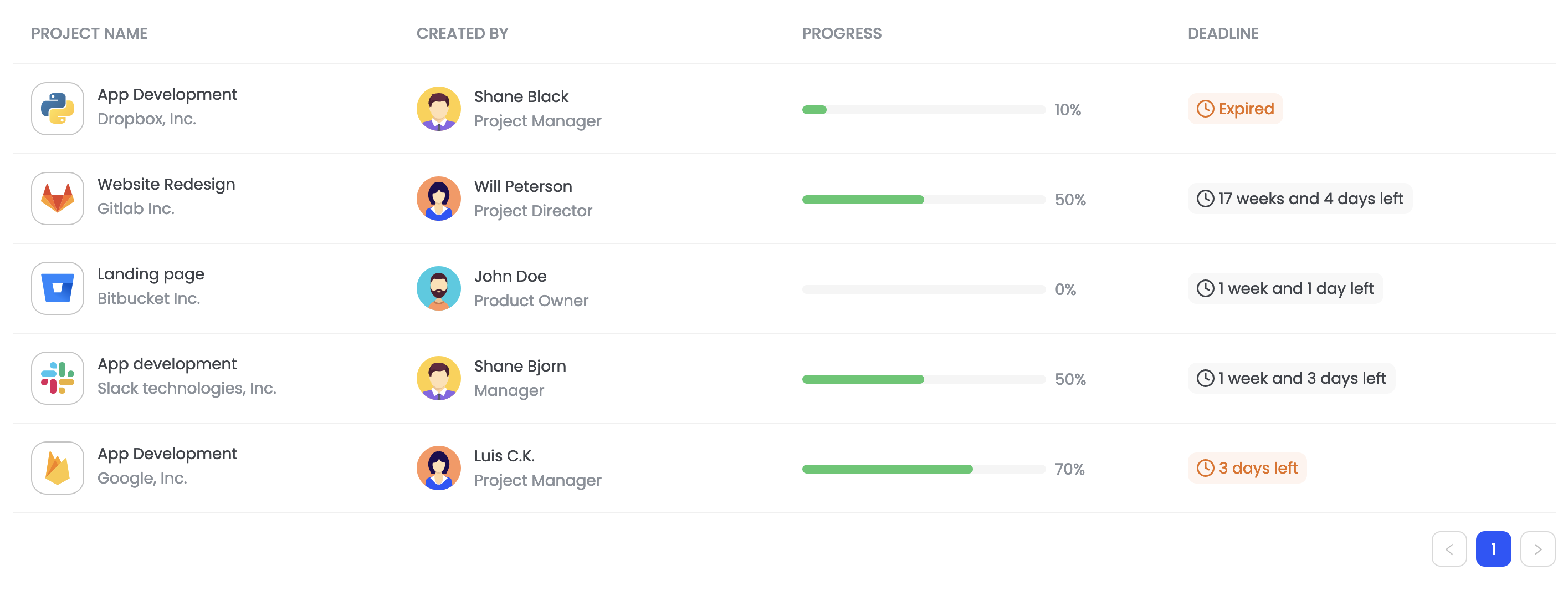Screen dimensions: 1568x590
Task: Click the Expired deadline badge
Action: coord(1236,108)
